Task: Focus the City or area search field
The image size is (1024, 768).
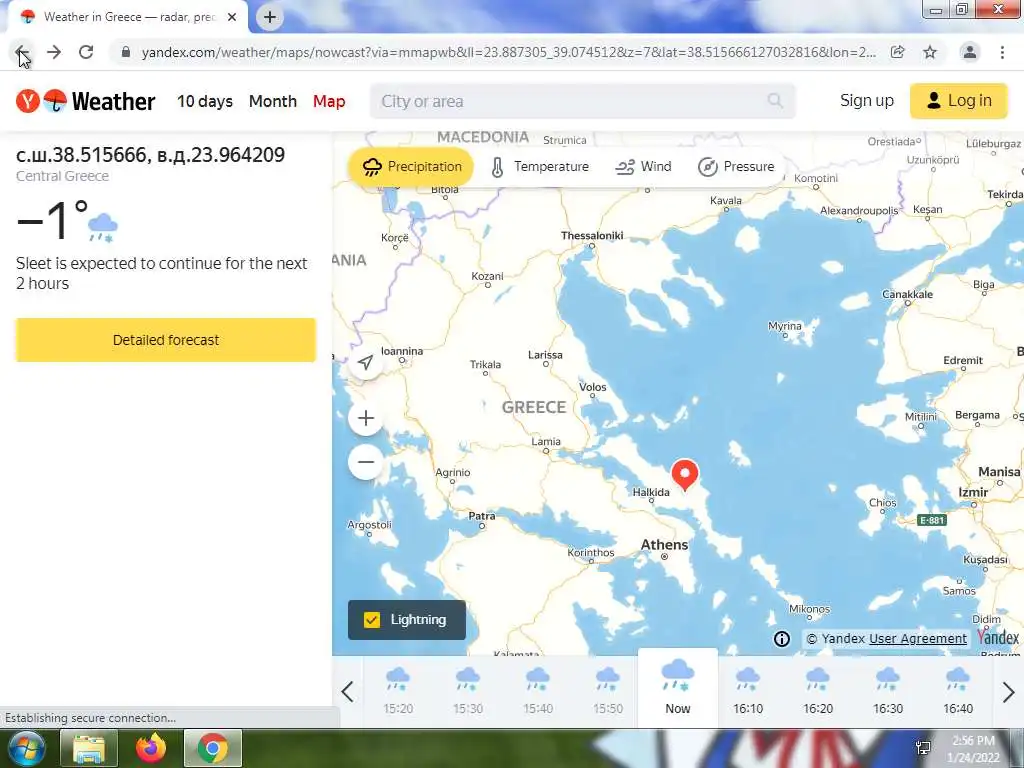Action: pyautogui.click(x=583, y=101)
